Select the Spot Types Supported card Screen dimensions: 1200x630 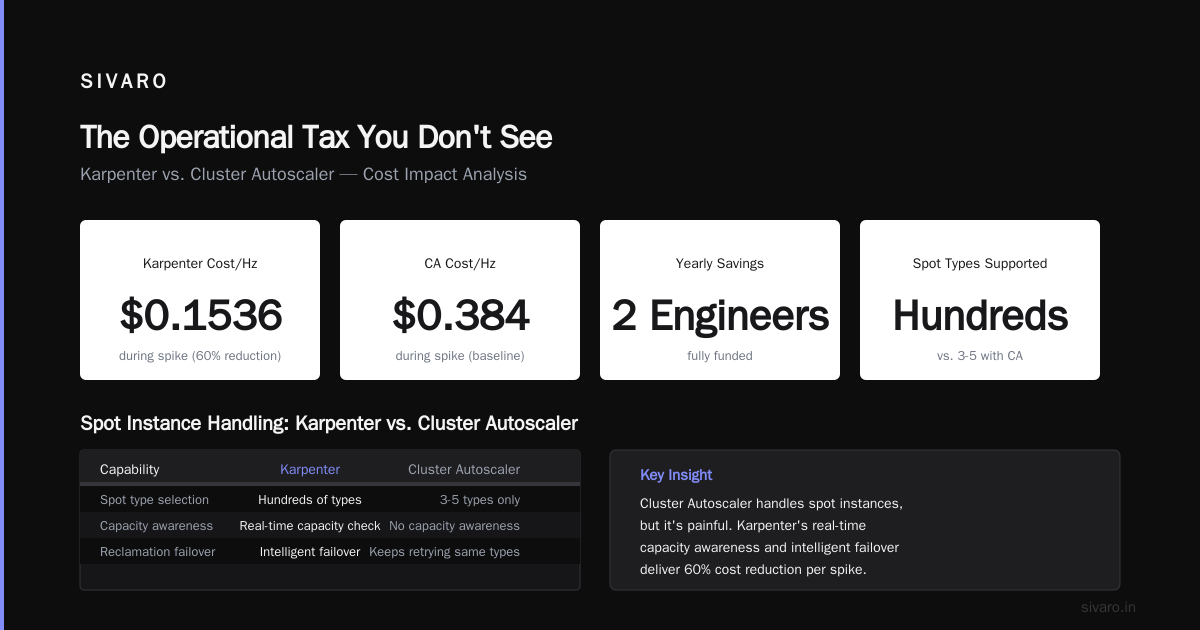point(980,300)
